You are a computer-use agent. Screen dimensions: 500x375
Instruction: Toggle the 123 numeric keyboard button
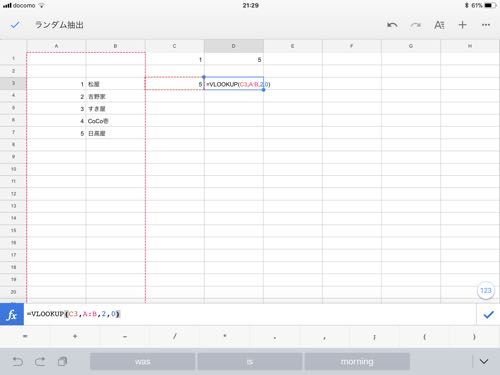click(486, 291)
